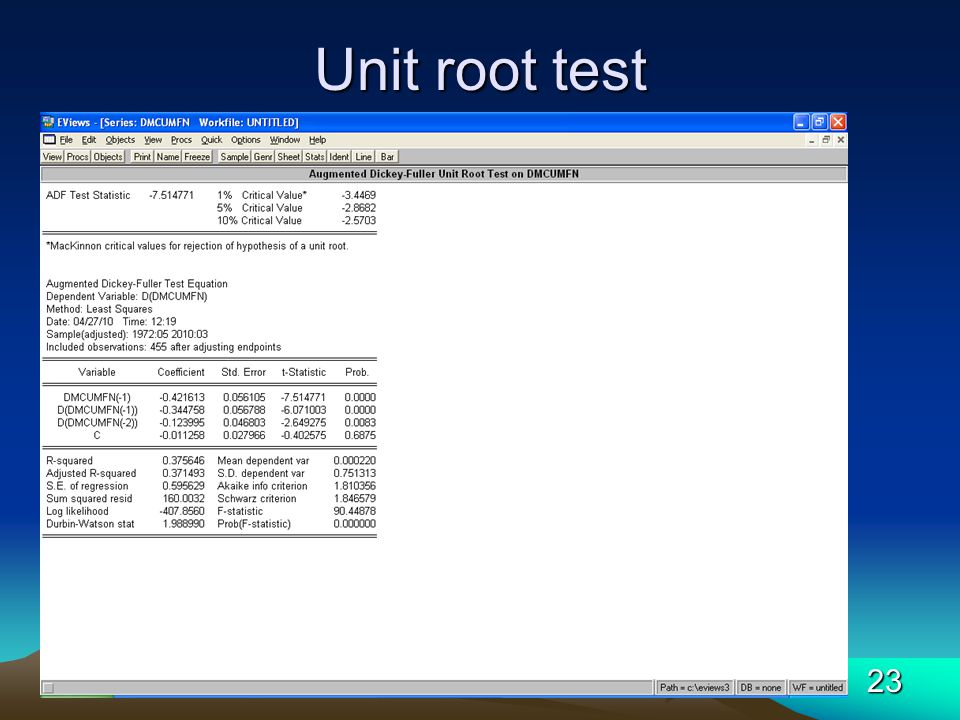Viewport: 960px width, 720px height.
Task: Show Line graph via Line button
Action: [x=364, y=157]
